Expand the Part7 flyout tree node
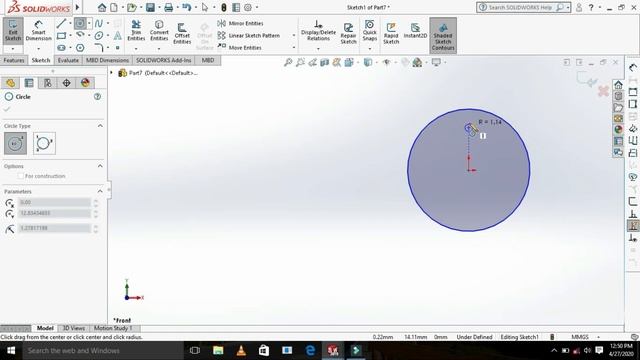Image resolution: width=640 pixels, height=360 pixels. [x=111, y=73]
